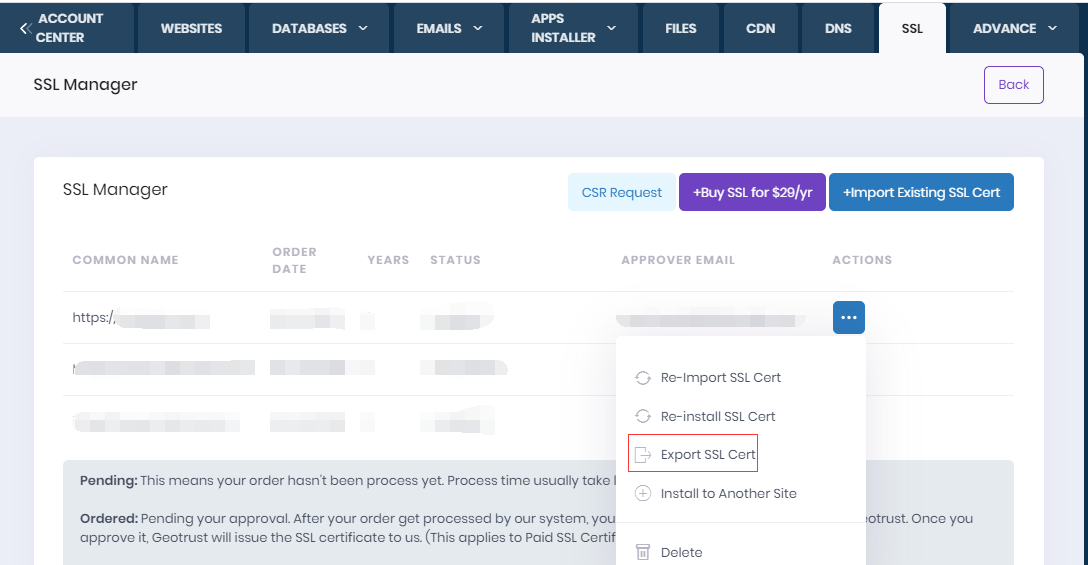
Task: Click the Re-Import SSL Cert refresh icon
Action: coord(643,378)
